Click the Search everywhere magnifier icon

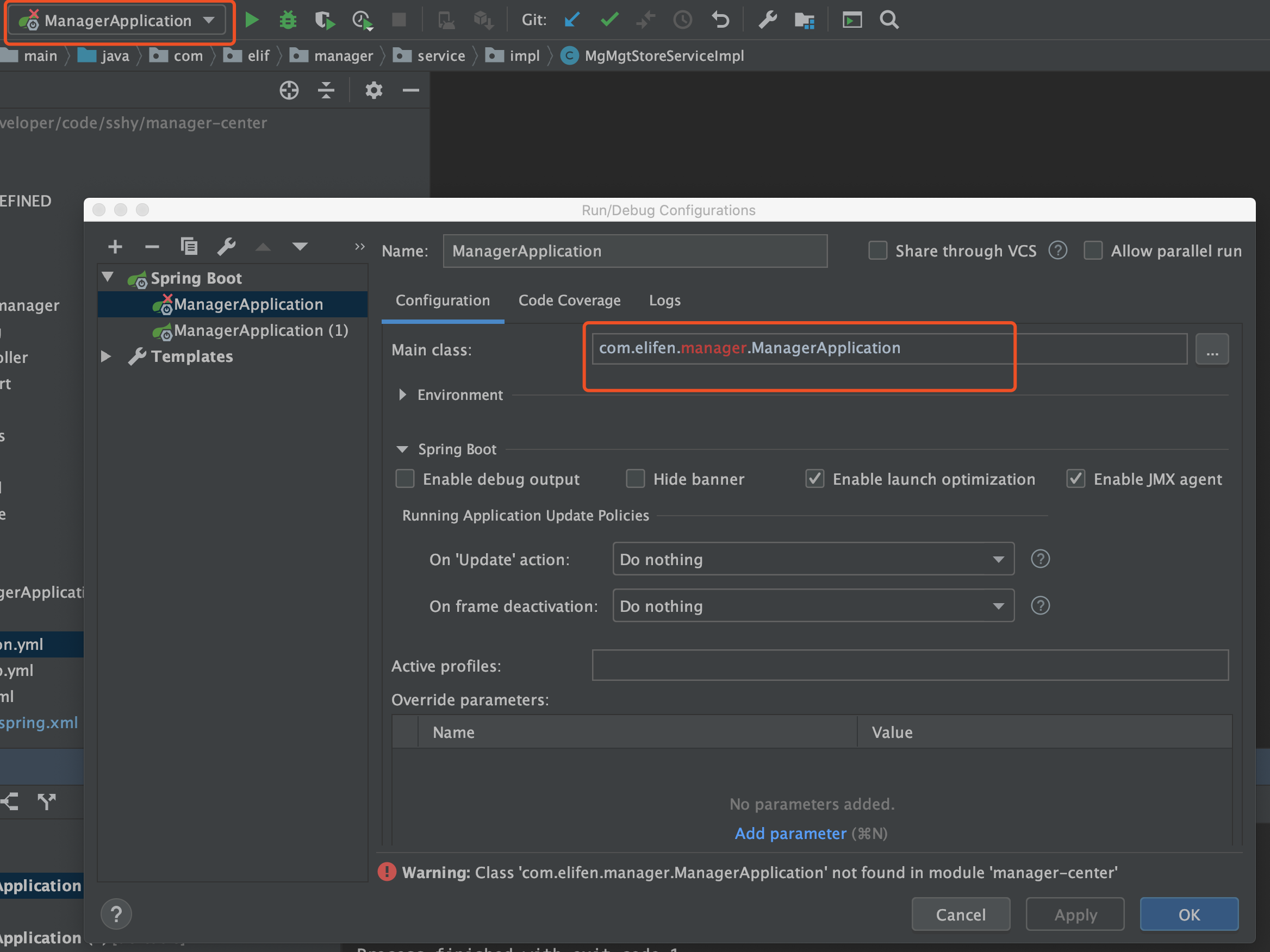[889, 19]
